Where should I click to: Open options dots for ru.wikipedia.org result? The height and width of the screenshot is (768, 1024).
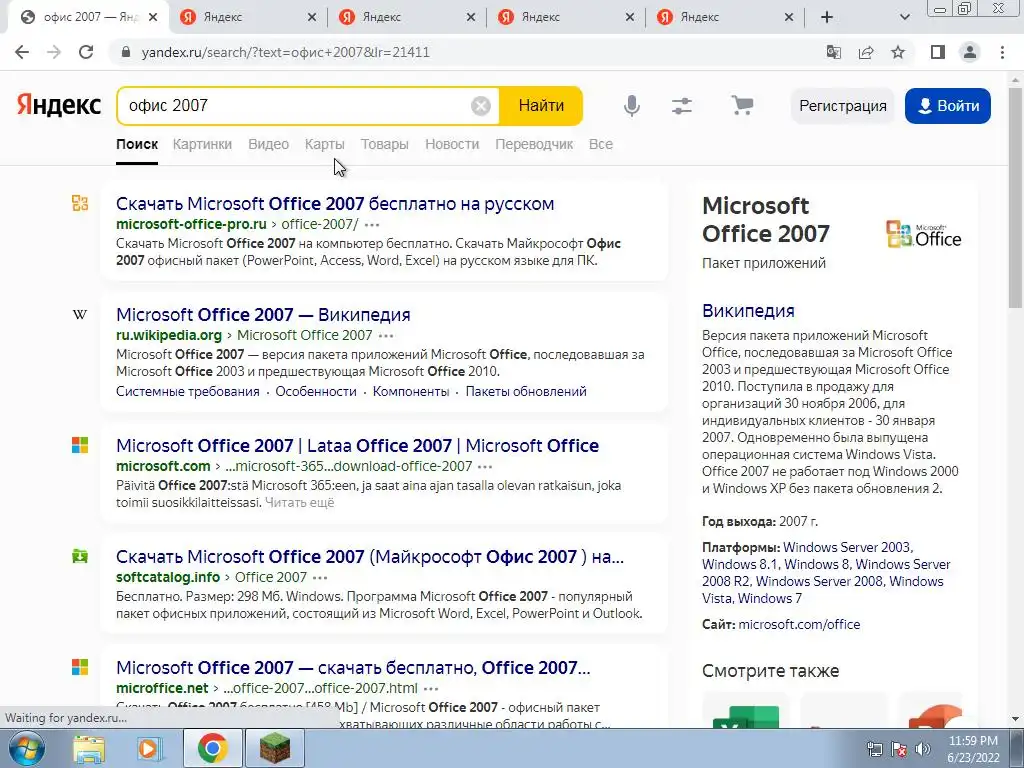tap(386, 336)
